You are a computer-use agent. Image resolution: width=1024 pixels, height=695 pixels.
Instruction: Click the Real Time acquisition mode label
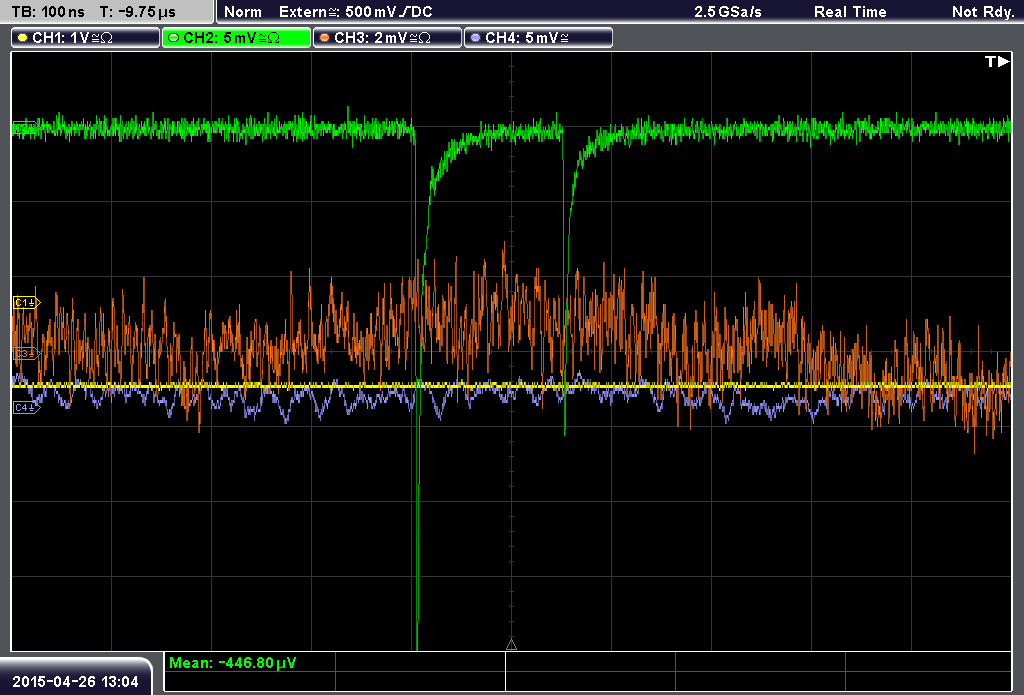(x=850, y=12)
